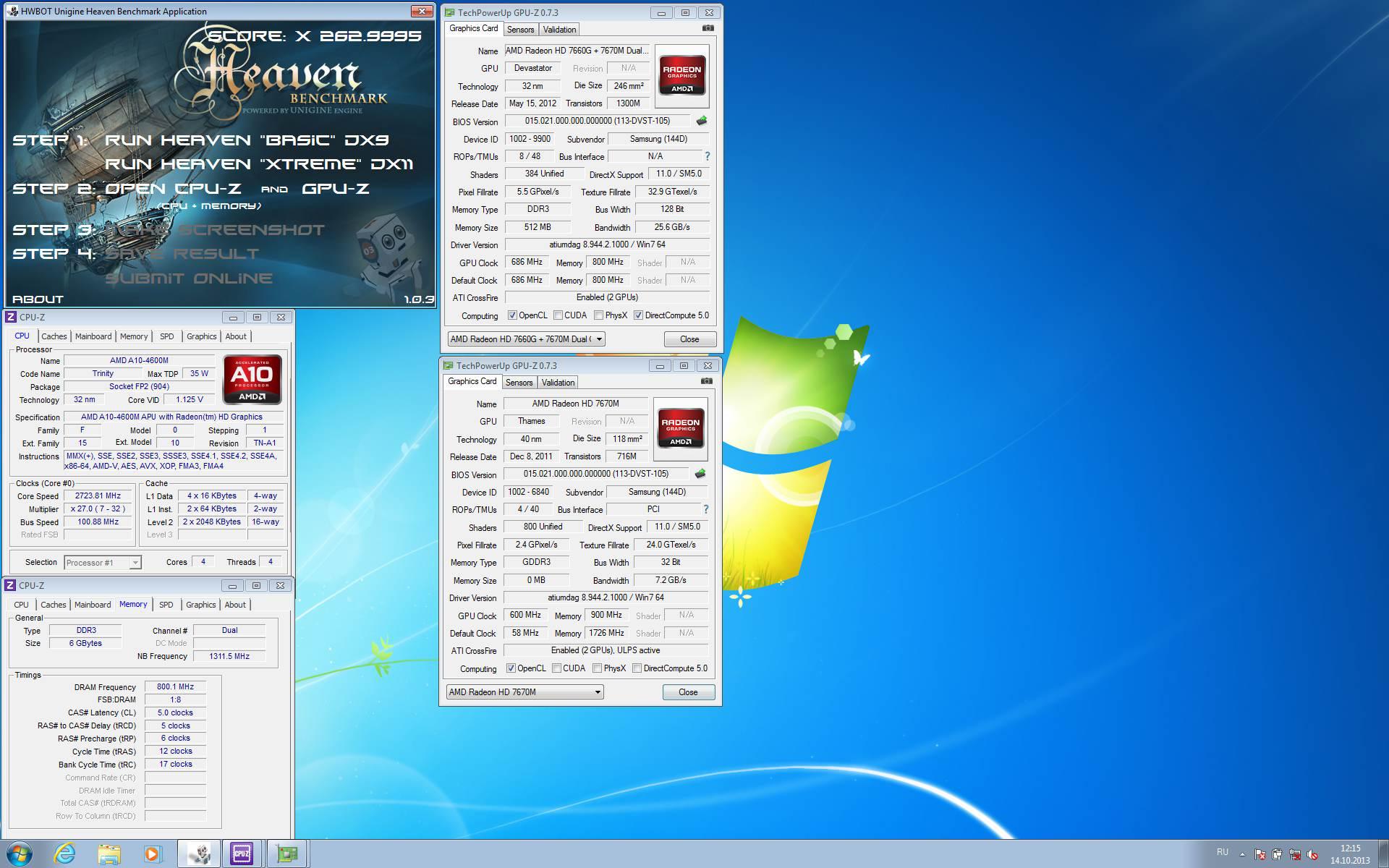
Task: Open Processor #1 selection dropdown in CPU-Z
Action: coord(103,562)
